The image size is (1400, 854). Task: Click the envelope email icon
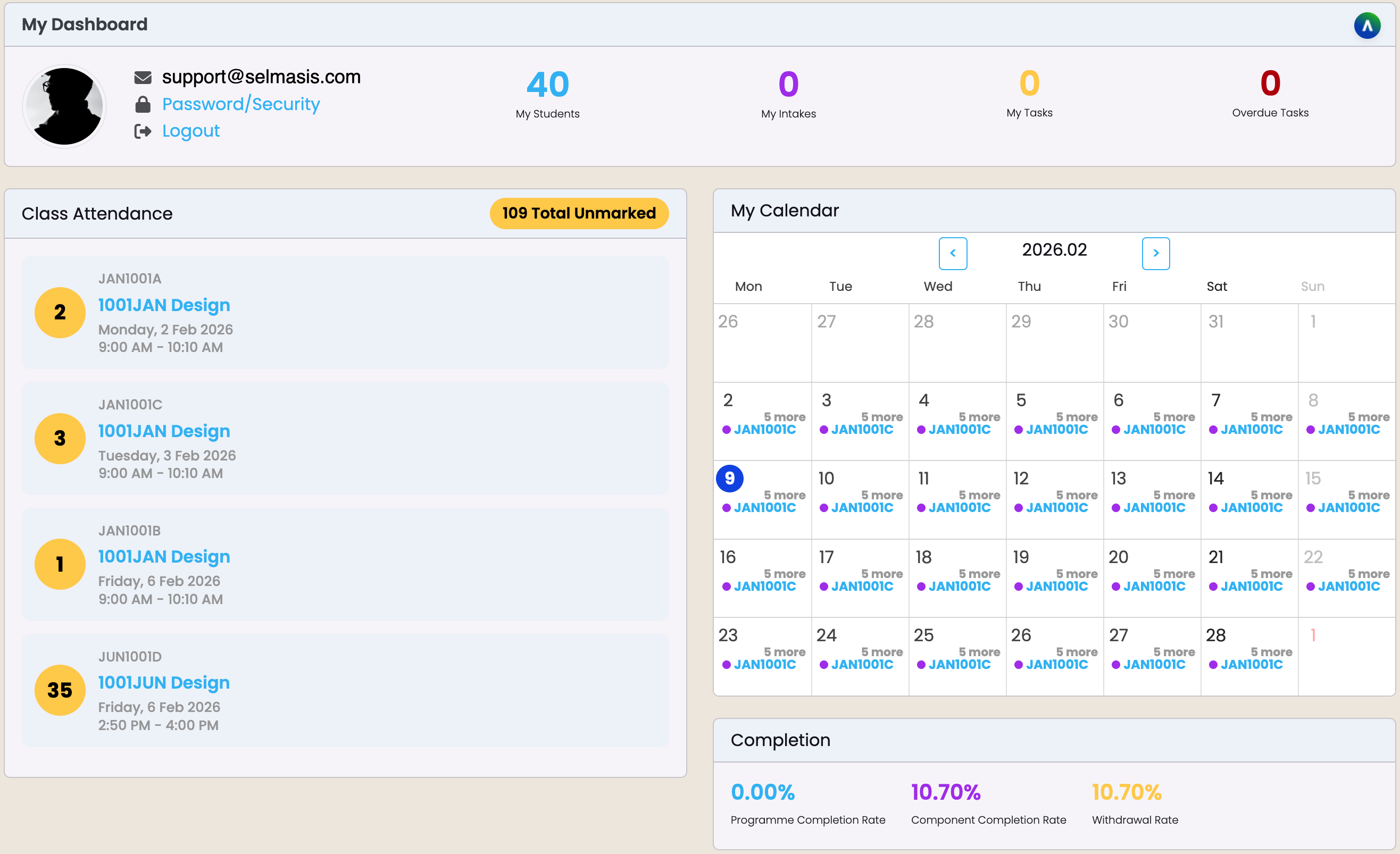[143, 77]
